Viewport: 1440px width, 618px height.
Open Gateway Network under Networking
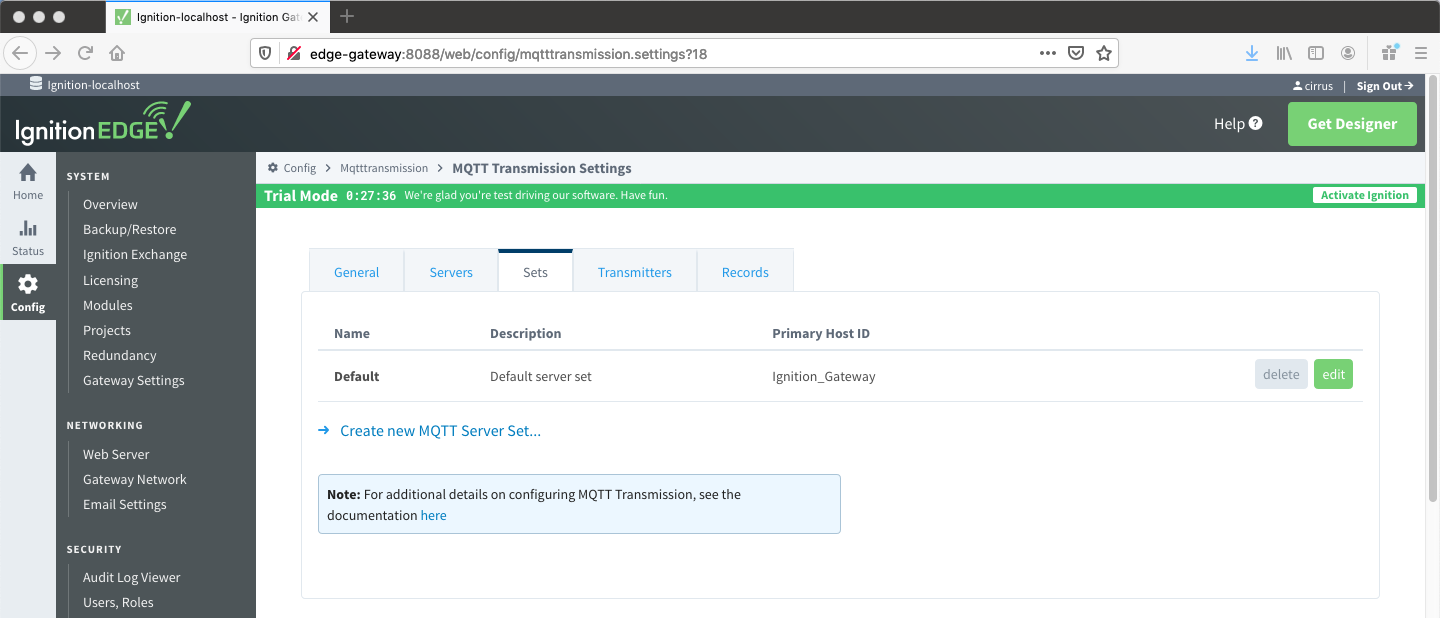pyautogui.click(x=135, y=479)
